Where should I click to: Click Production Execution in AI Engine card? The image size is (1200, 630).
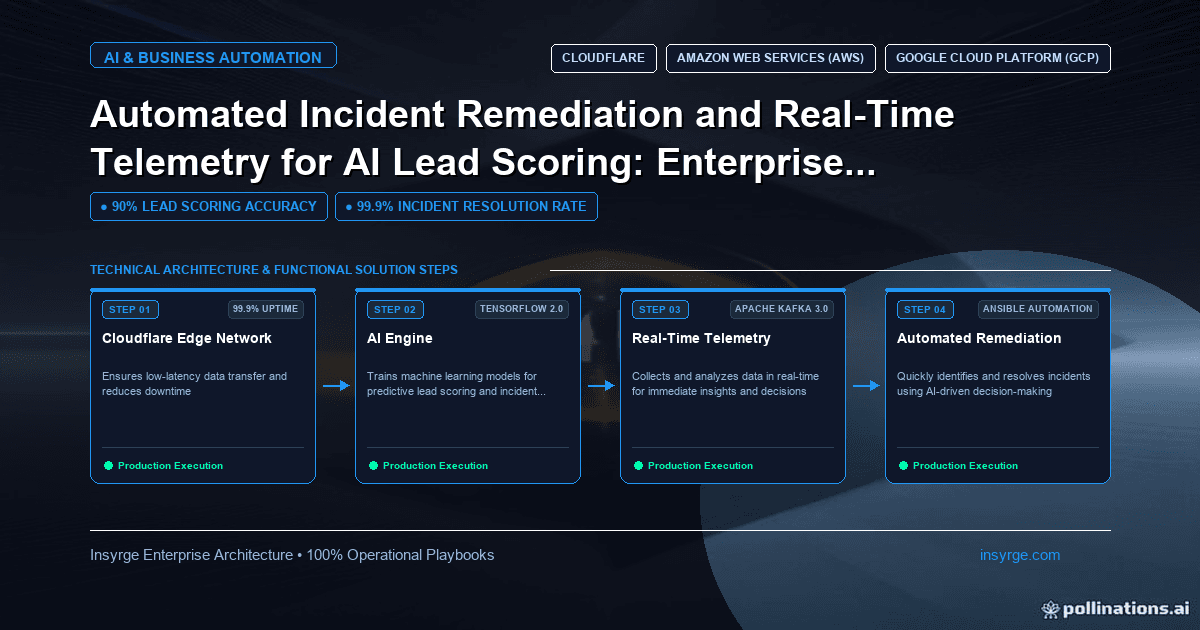pos(435,466)
